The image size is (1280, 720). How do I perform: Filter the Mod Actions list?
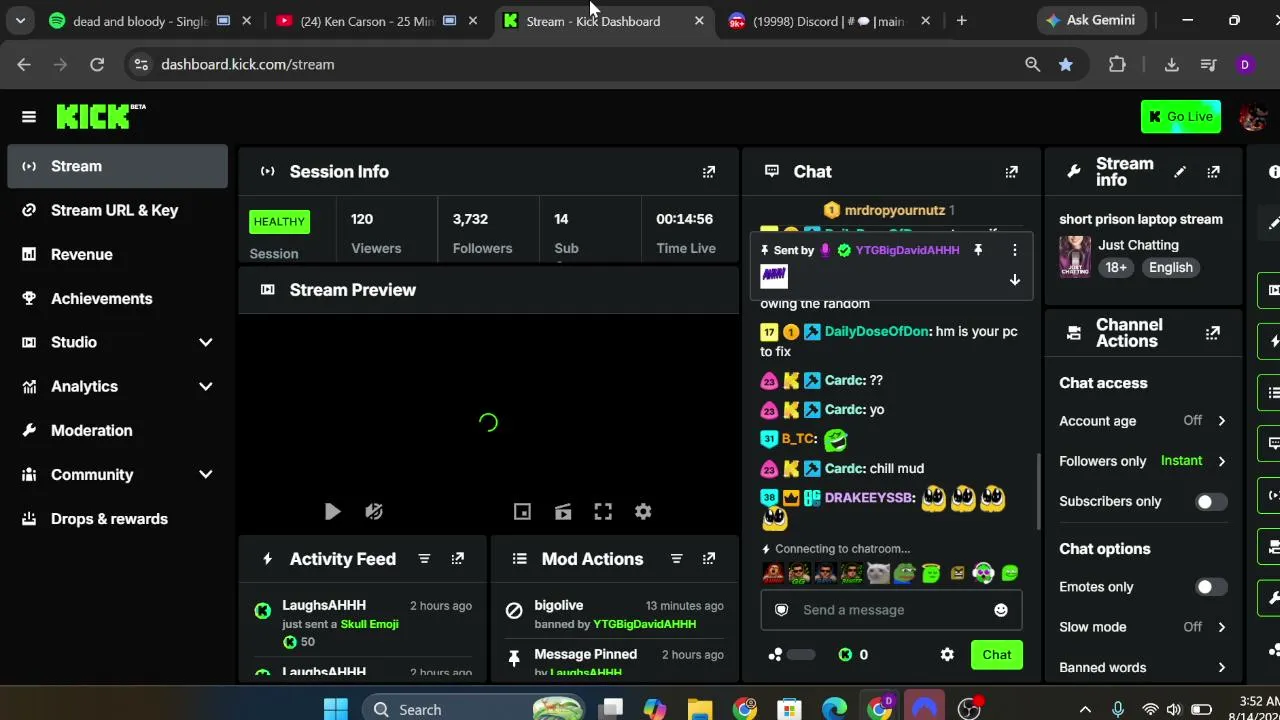(x=676, y=559)
